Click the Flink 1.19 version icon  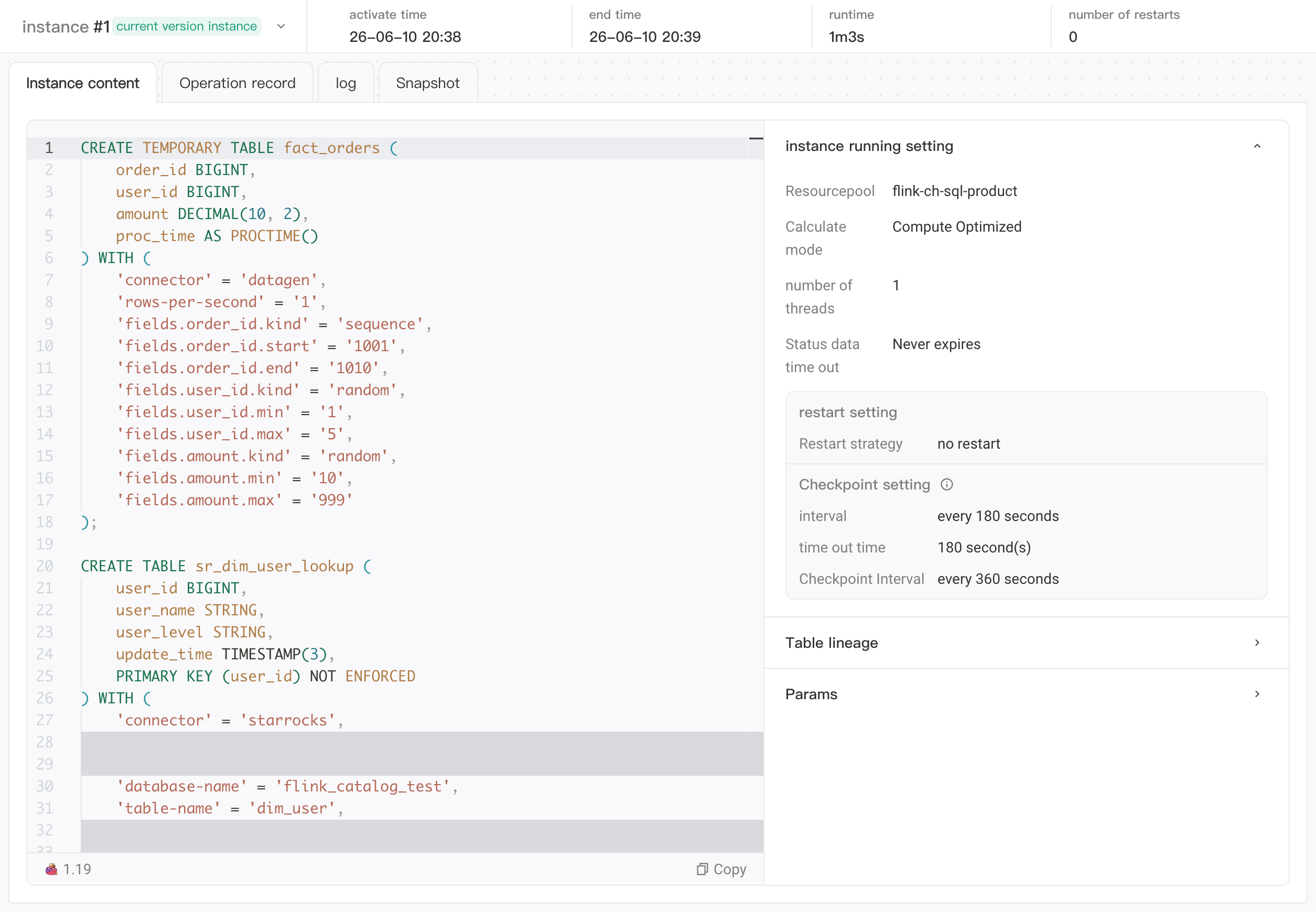(x=51, y=869)
